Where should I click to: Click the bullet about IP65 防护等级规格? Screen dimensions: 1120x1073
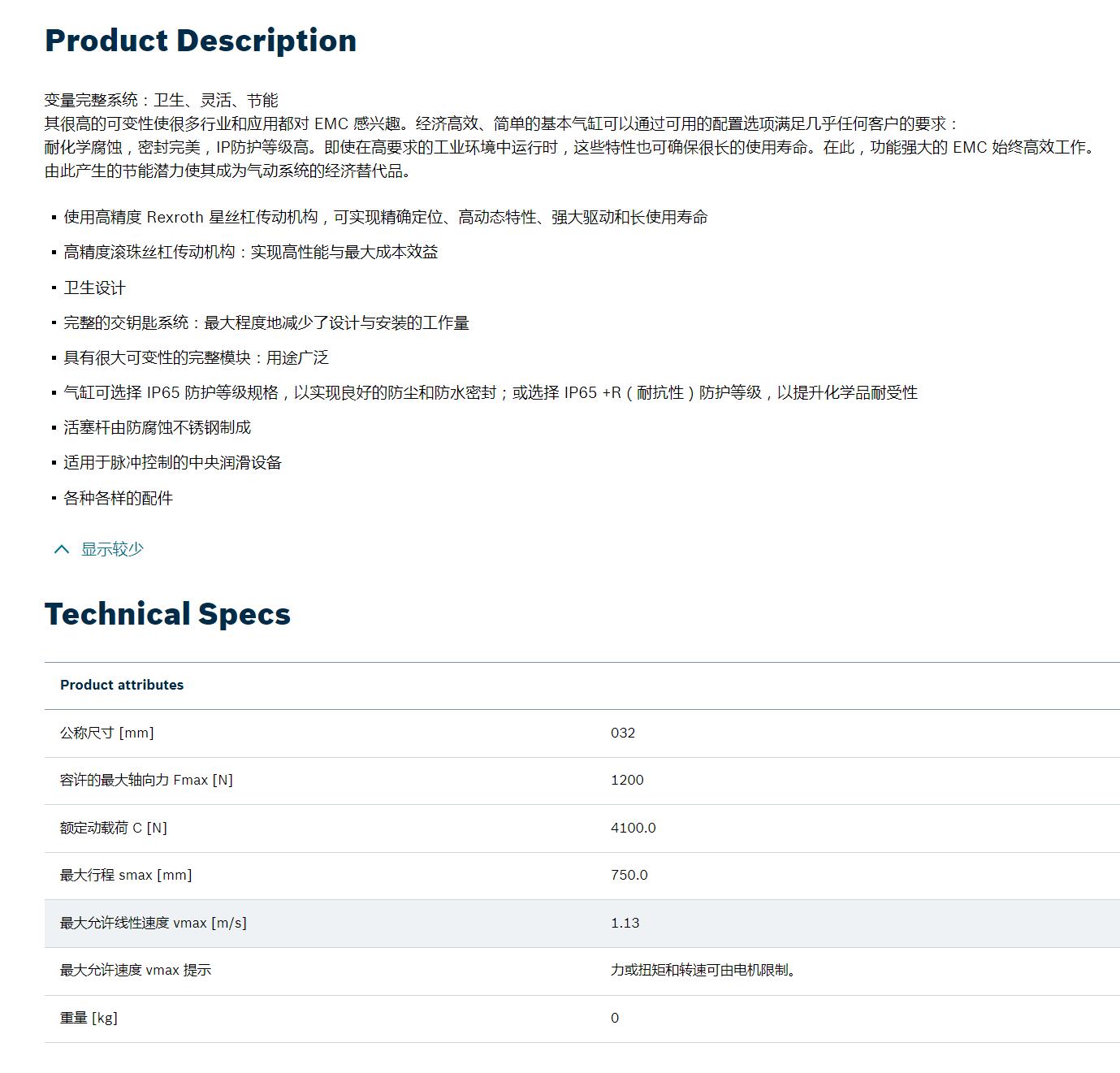point(491,392)
